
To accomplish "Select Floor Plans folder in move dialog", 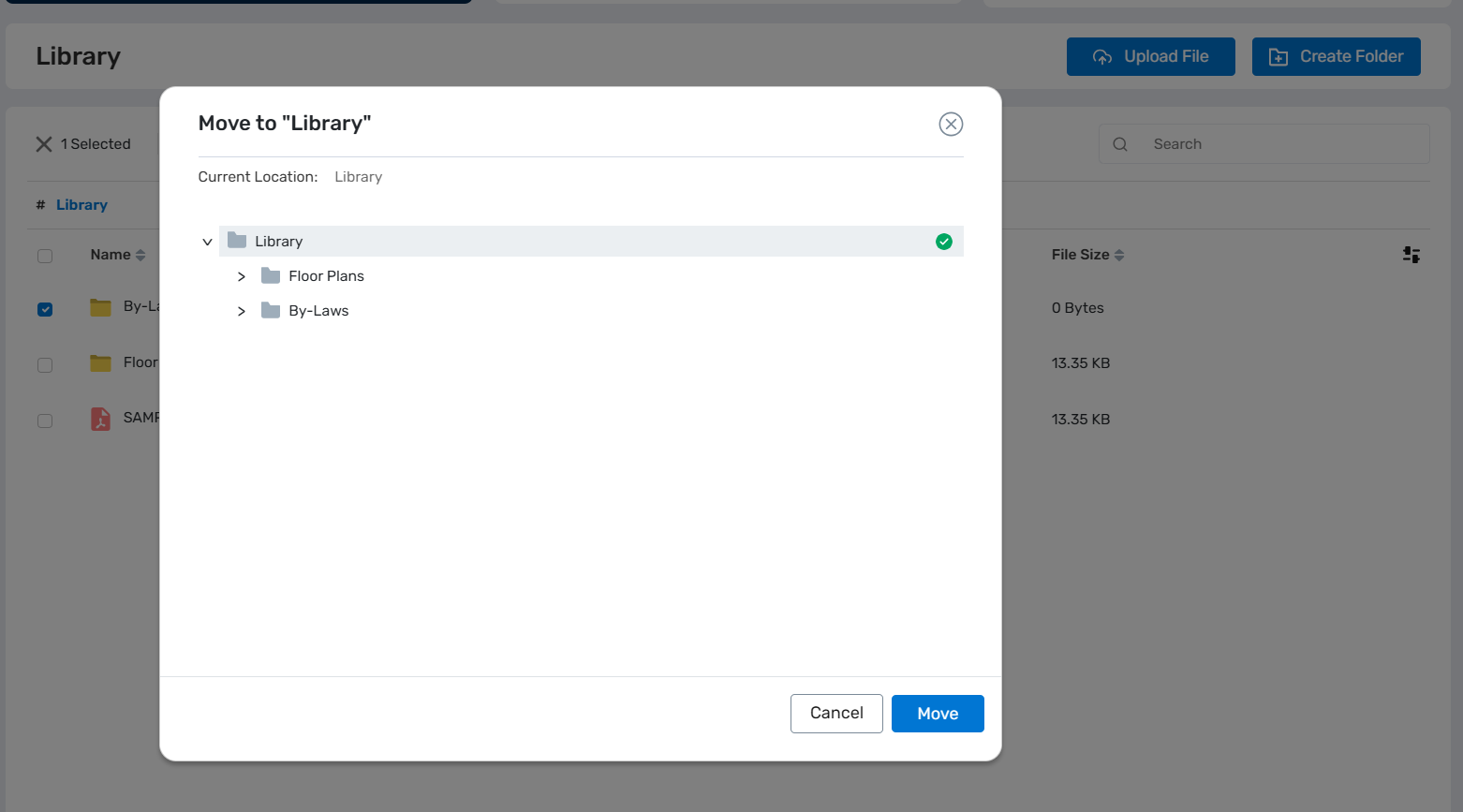I will coord(326,276).
